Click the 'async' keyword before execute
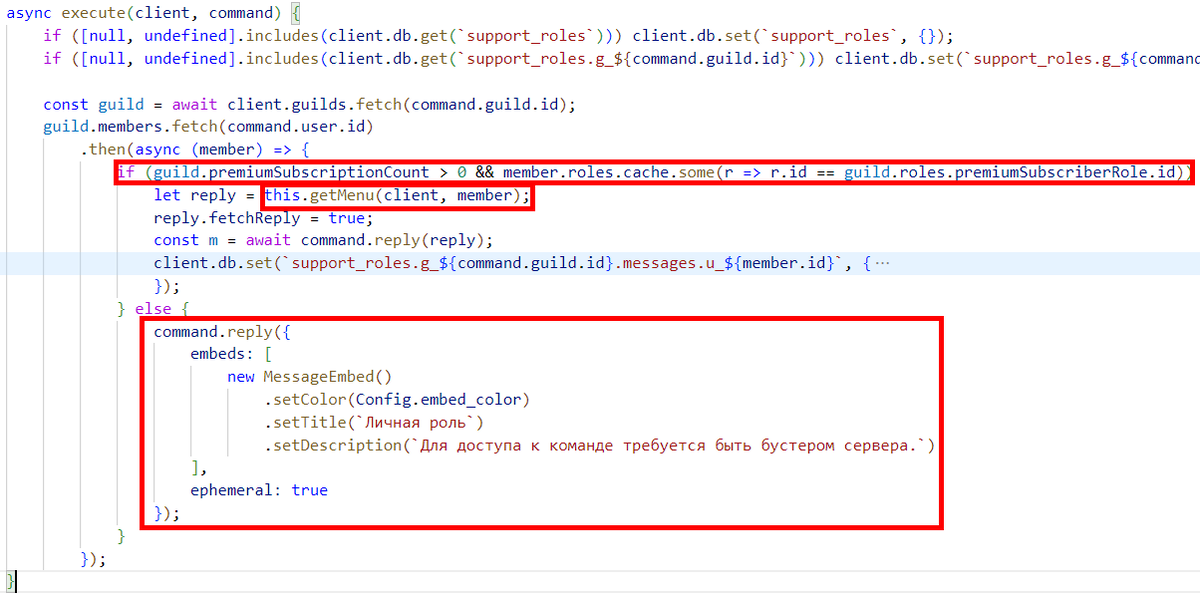The image size is (1200, 600). [31, 13]
